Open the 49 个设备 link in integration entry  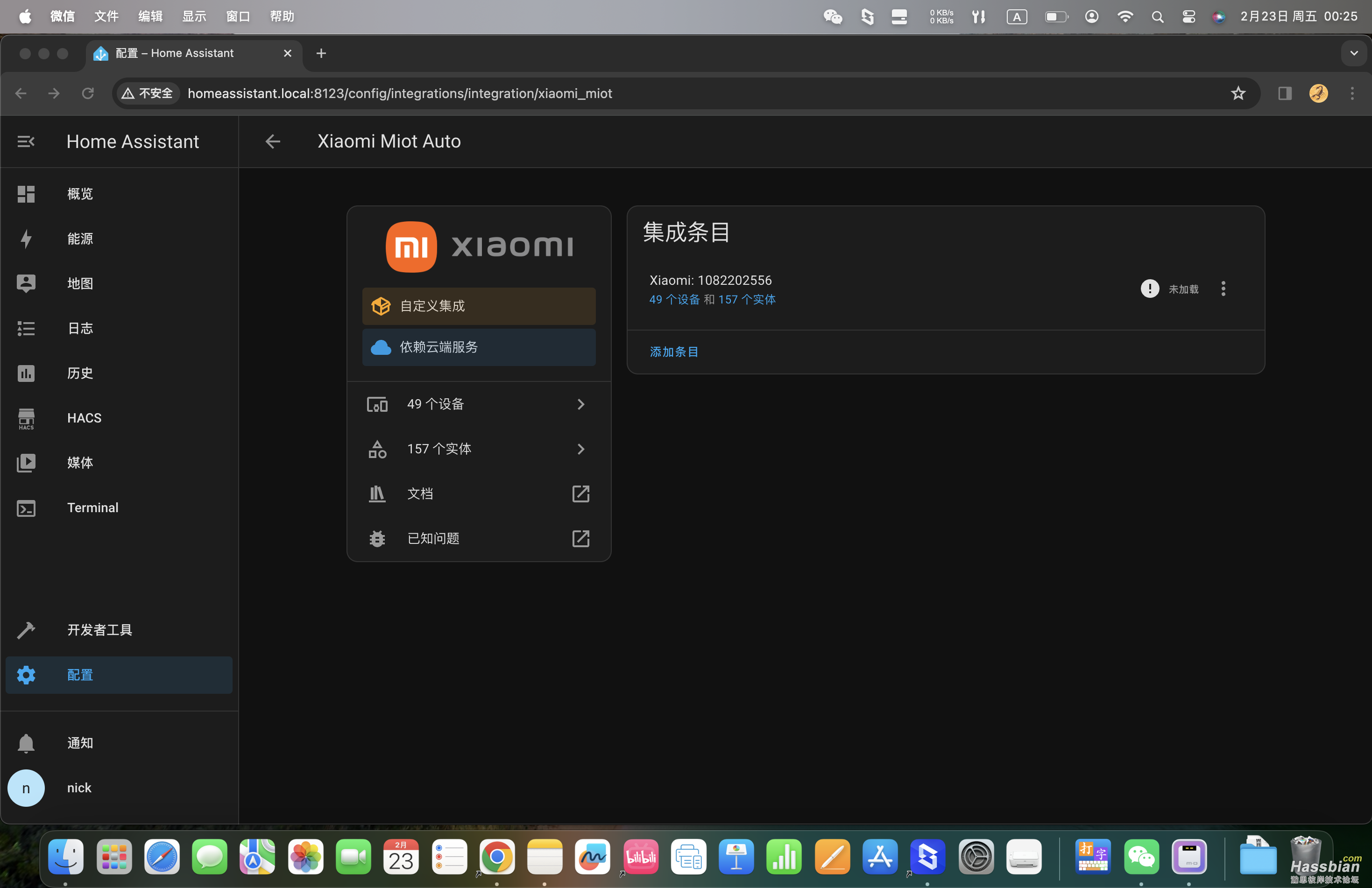[x=674, y=300]
